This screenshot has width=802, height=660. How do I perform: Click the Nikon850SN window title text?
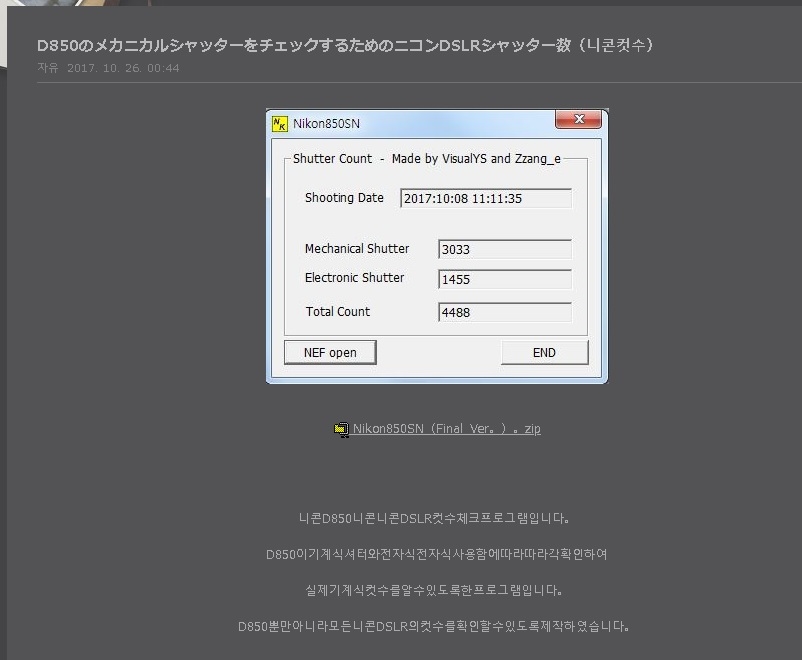click(326, 124)
